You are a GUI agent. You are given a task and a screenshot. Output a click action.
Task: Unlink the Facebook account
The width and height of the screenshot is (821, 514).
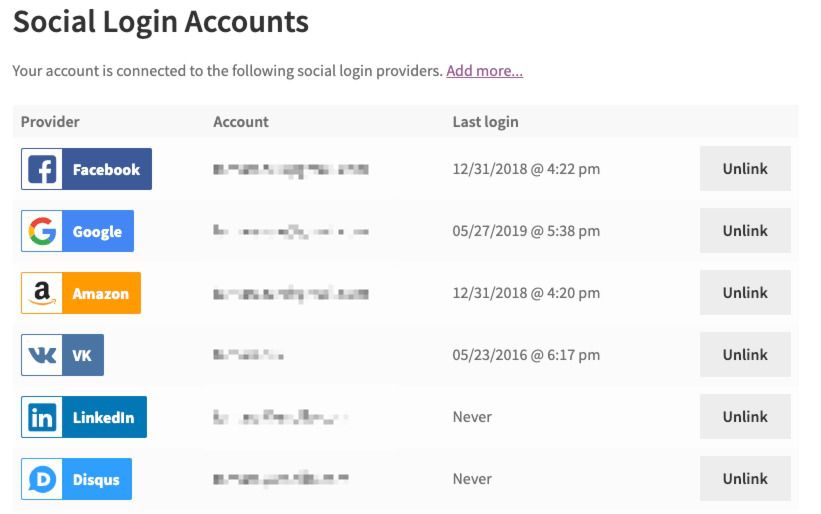[745, 169]
